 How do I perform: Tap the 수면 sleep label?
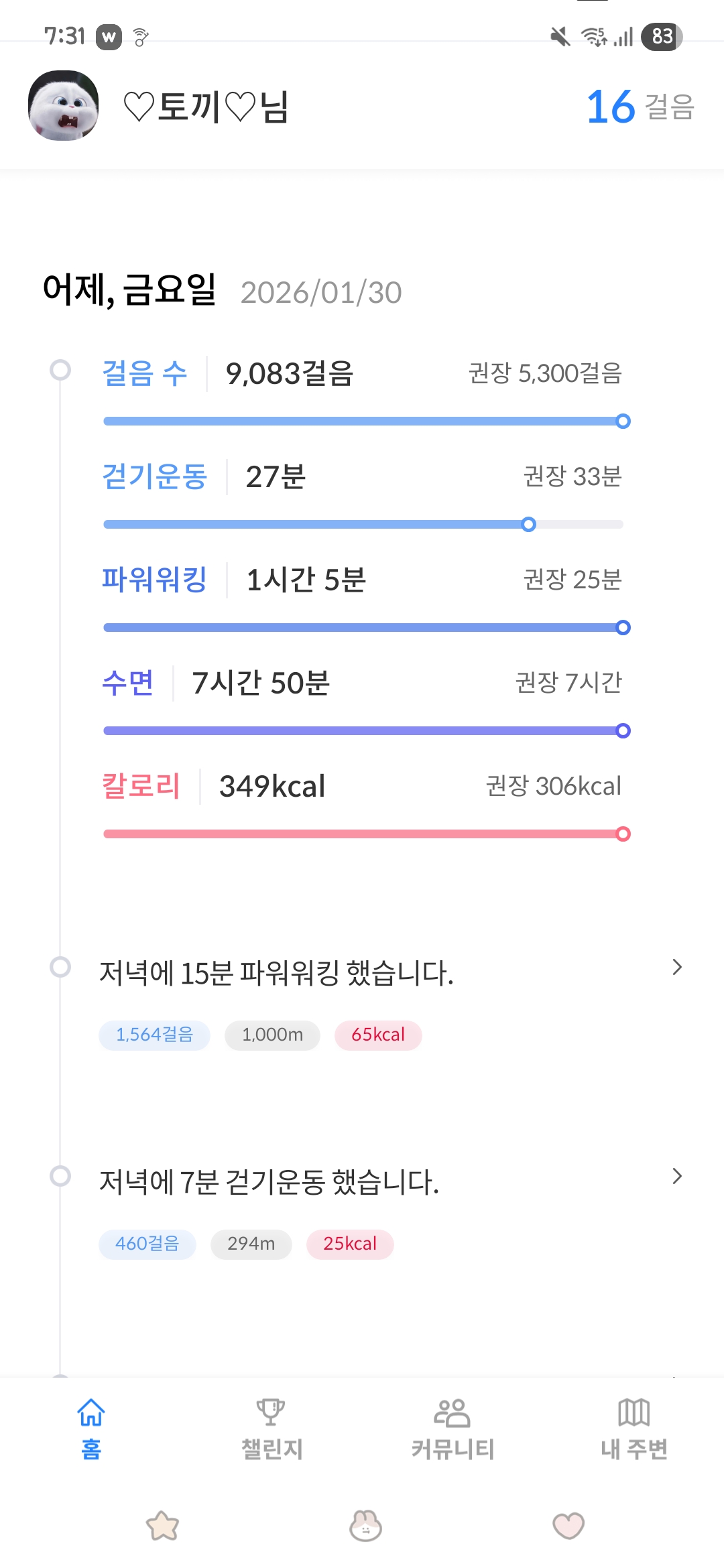pos(127,683)
